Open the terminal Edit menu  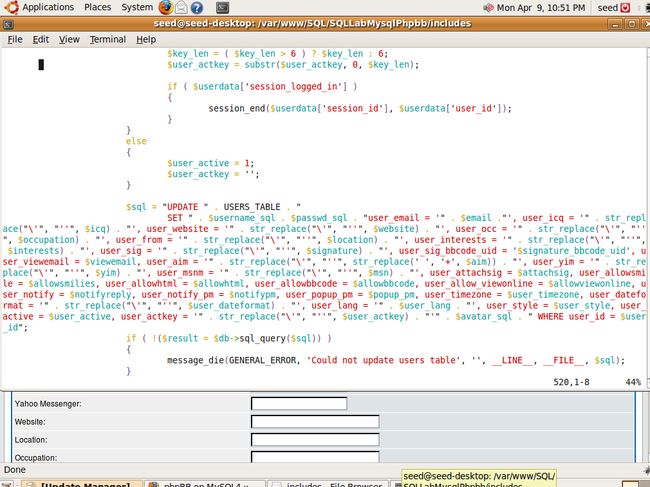click(x=41, y=39)
